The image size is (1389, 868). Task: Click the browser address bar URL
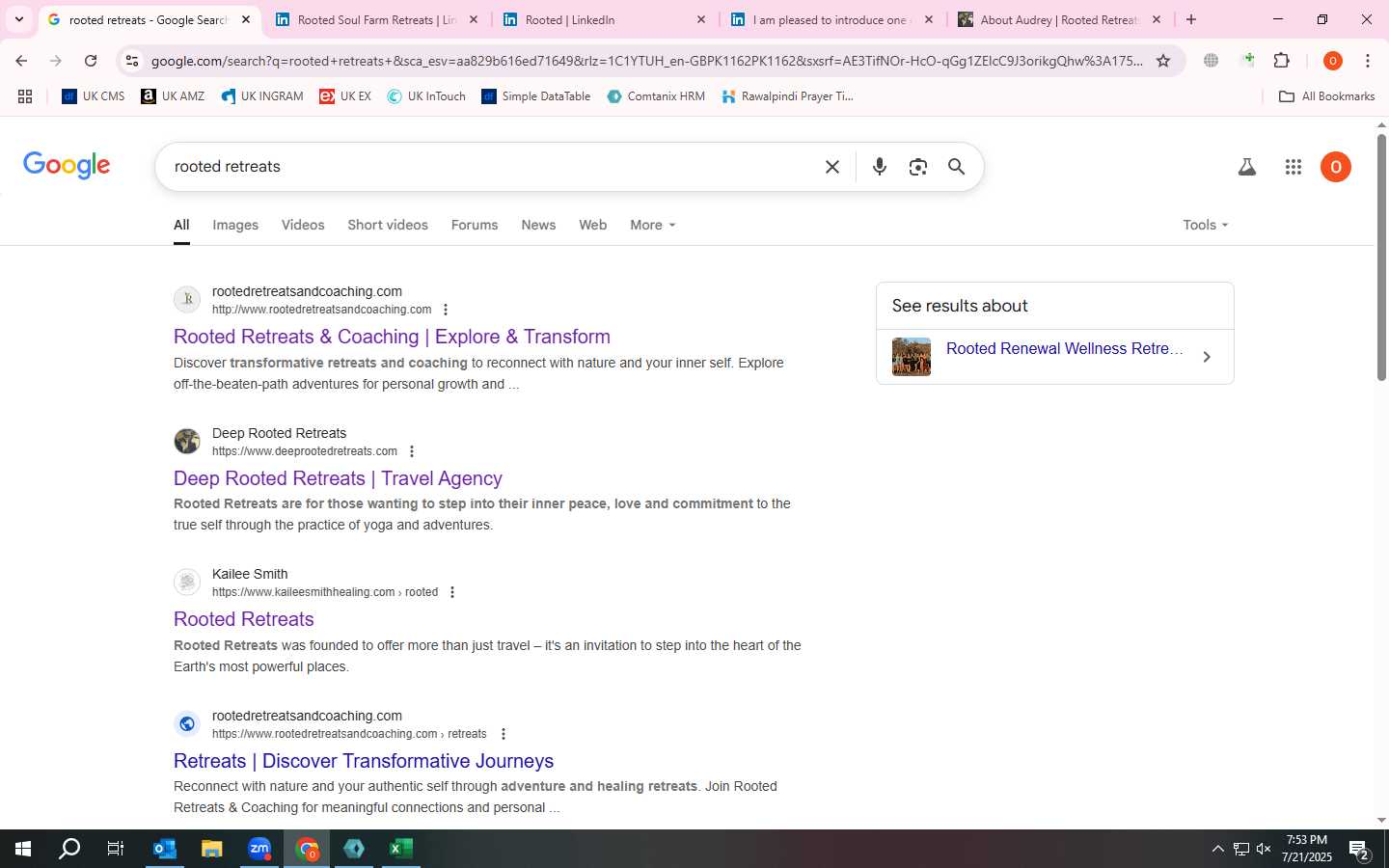(x=646, y=61)
